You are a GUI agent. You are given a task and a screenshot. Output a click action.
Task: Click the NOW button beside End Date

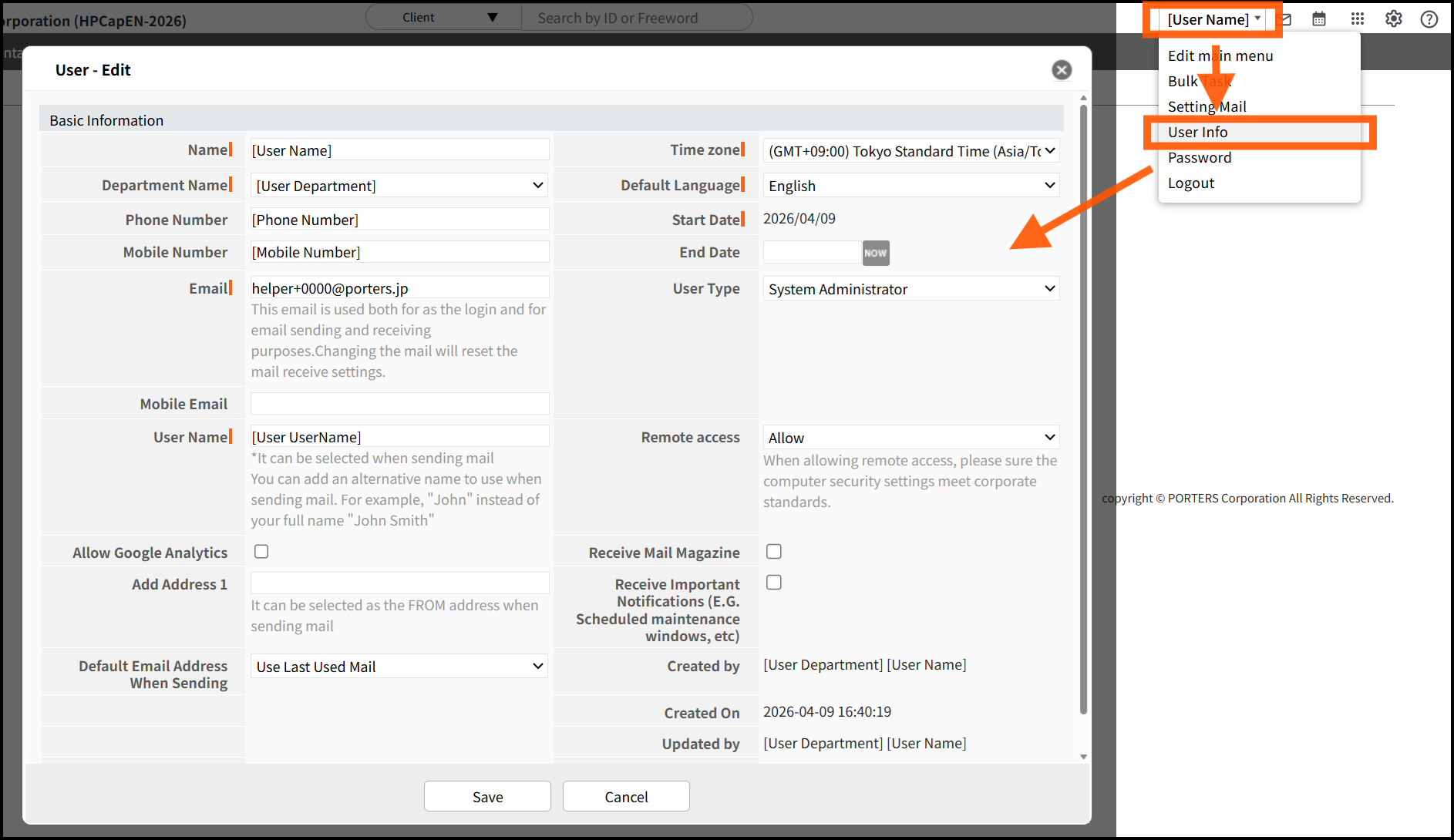pos(875,253)
